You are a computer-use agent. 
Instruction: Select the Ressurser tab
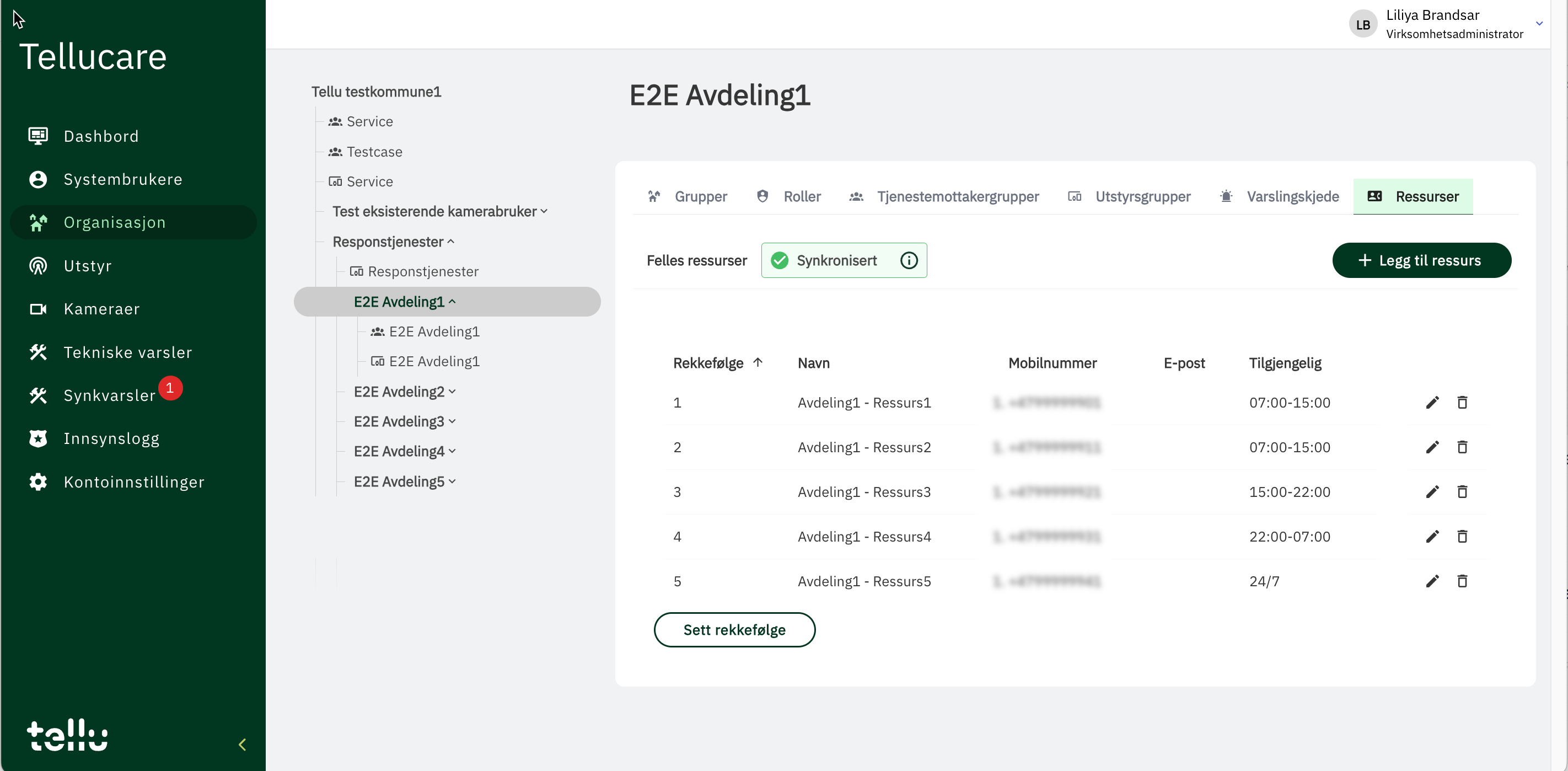point(1413,196)
